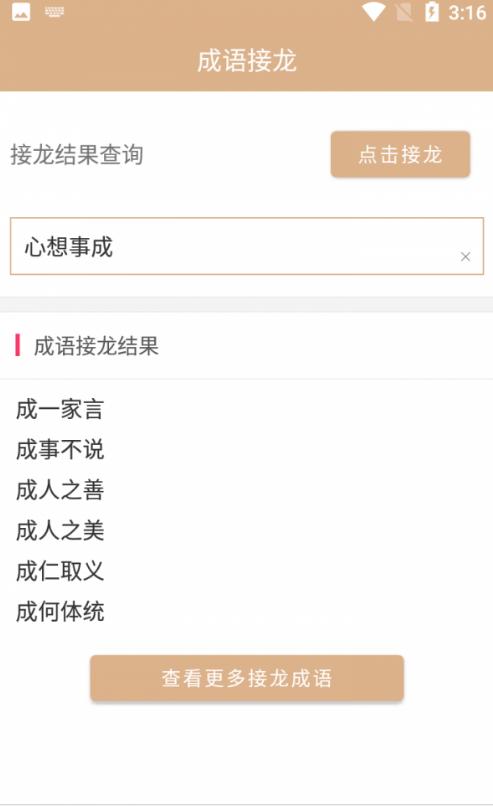This screenshot has height=807, width=493.
Task: Select the idiom 成事不说
Action: 60,450
